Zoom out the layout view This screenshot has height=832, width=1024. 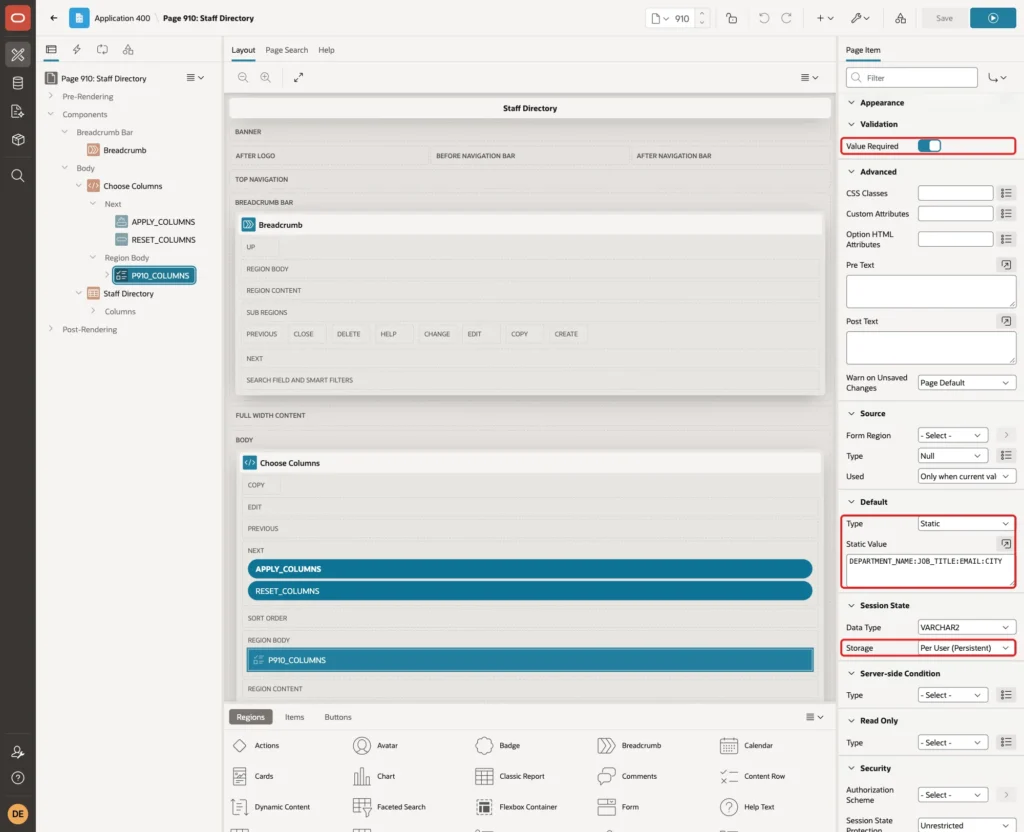click(x=243, y=78)
